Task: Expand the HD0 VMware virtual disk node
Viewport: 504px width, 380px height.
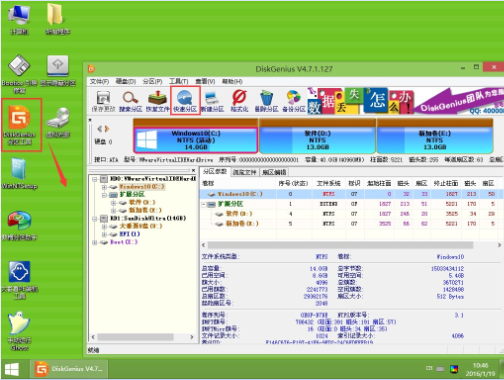Action: pos(94,179)
